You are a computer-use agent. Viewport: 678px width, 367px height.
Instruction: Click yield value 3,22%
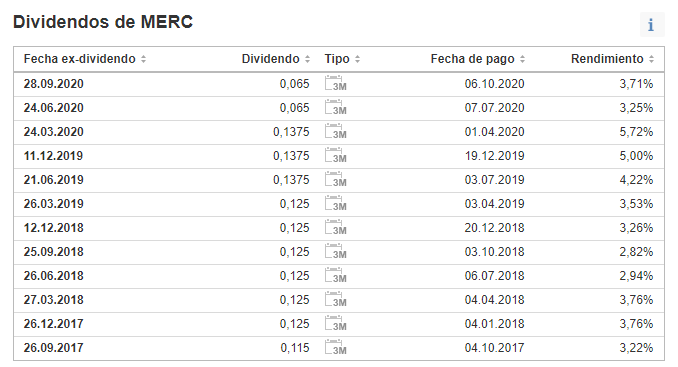636,348
